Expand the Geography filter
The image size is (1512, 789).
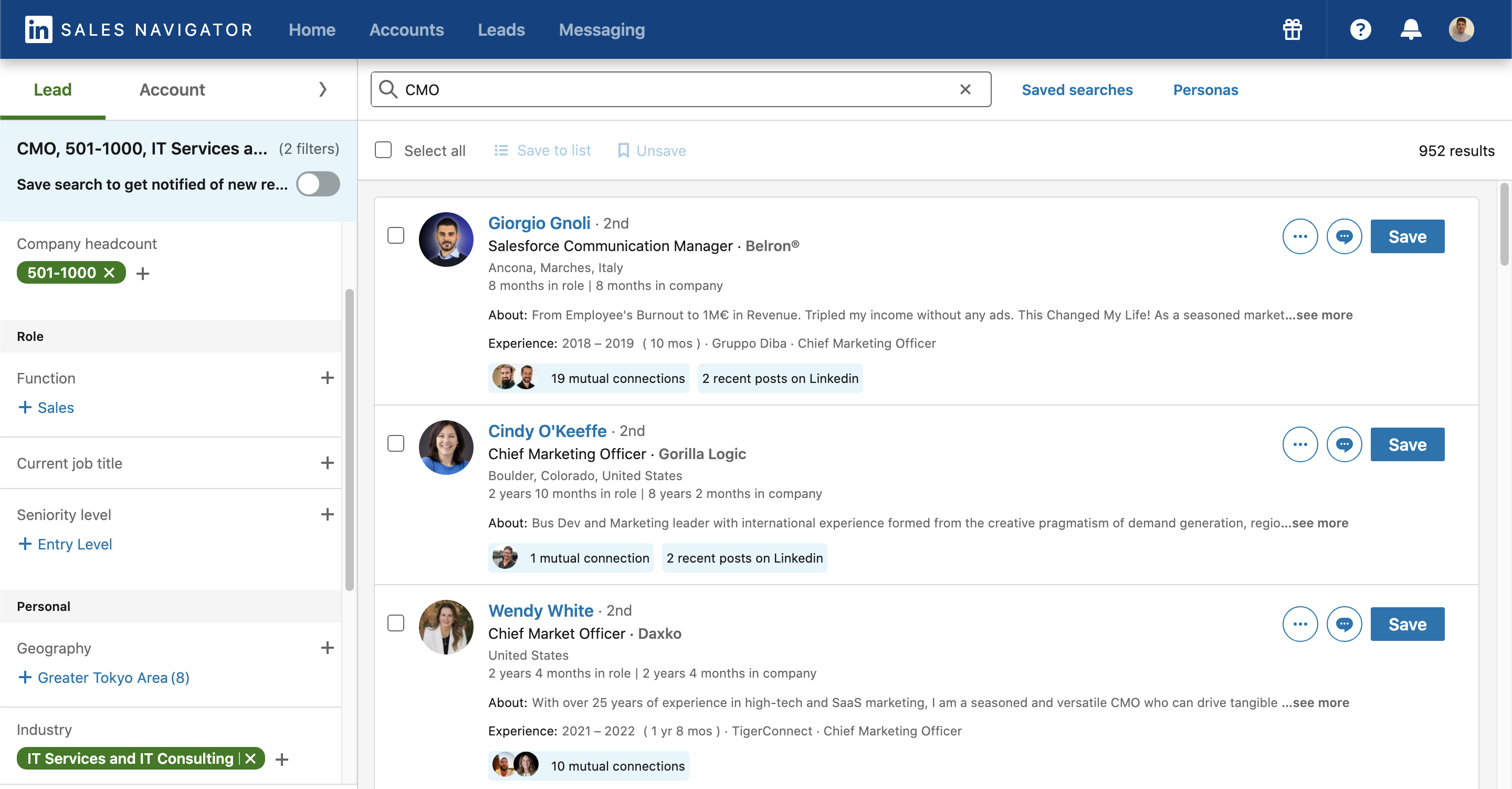[327, 647]
